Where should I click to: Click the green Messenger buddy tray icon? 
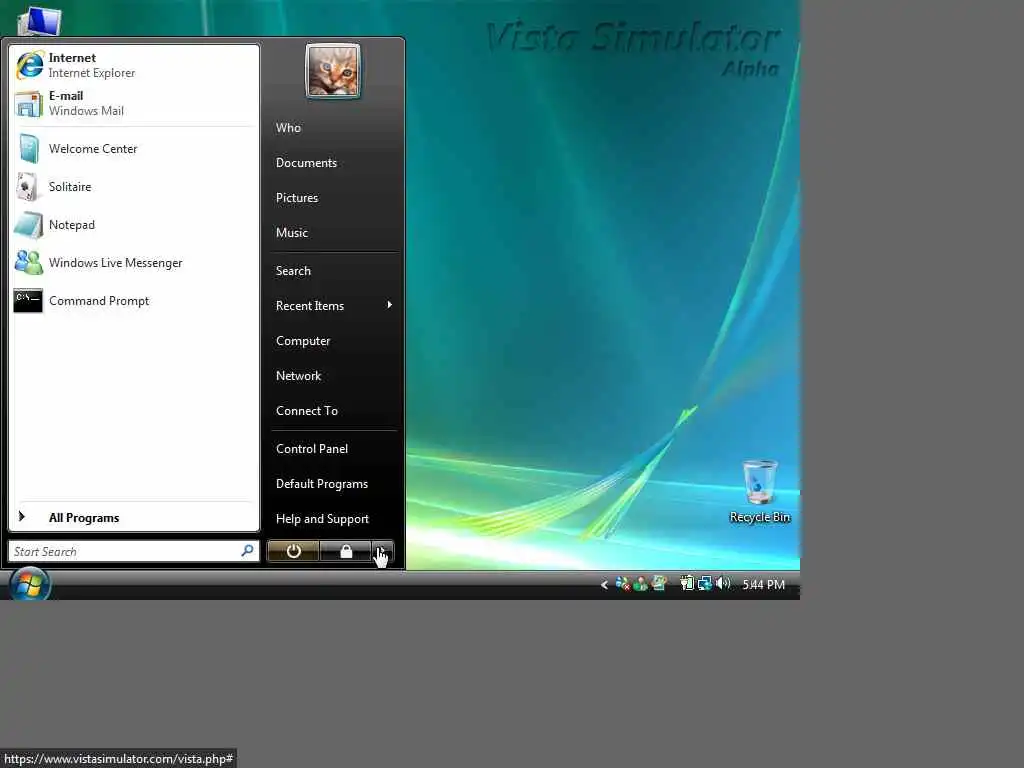641,583
